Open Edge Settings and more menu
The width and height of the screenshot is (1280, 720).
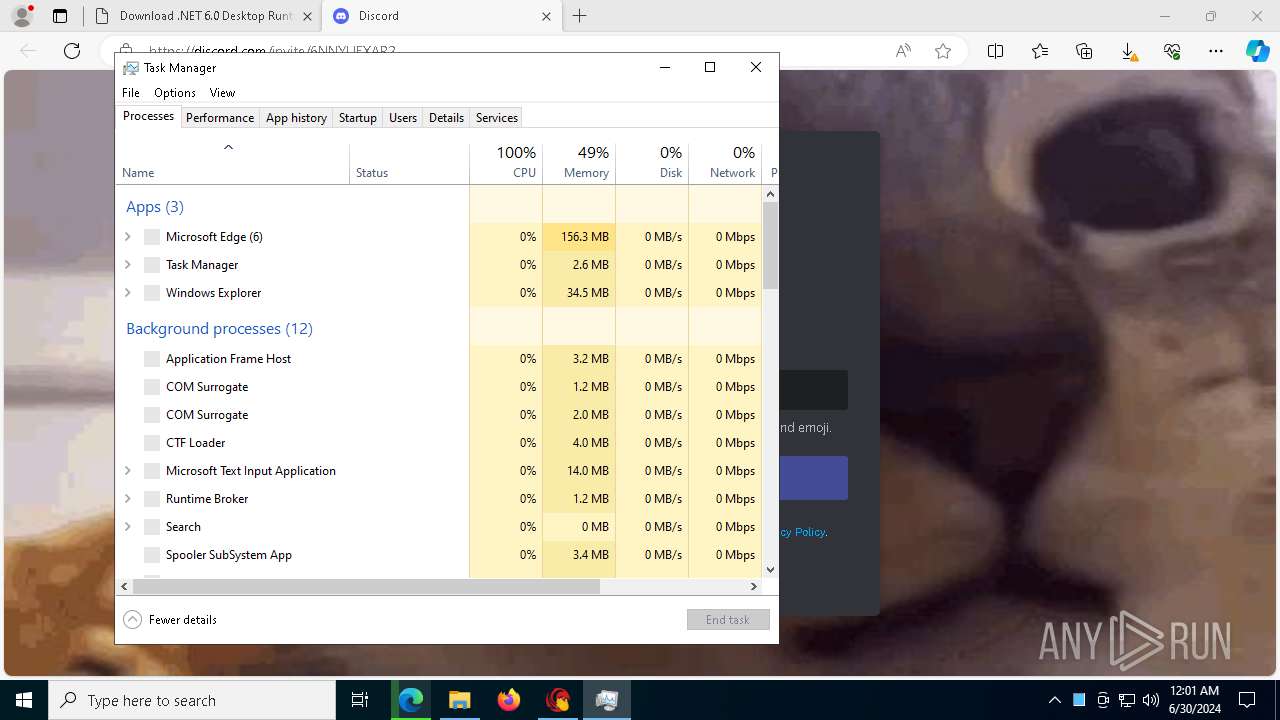click(x=1216, y=51)
